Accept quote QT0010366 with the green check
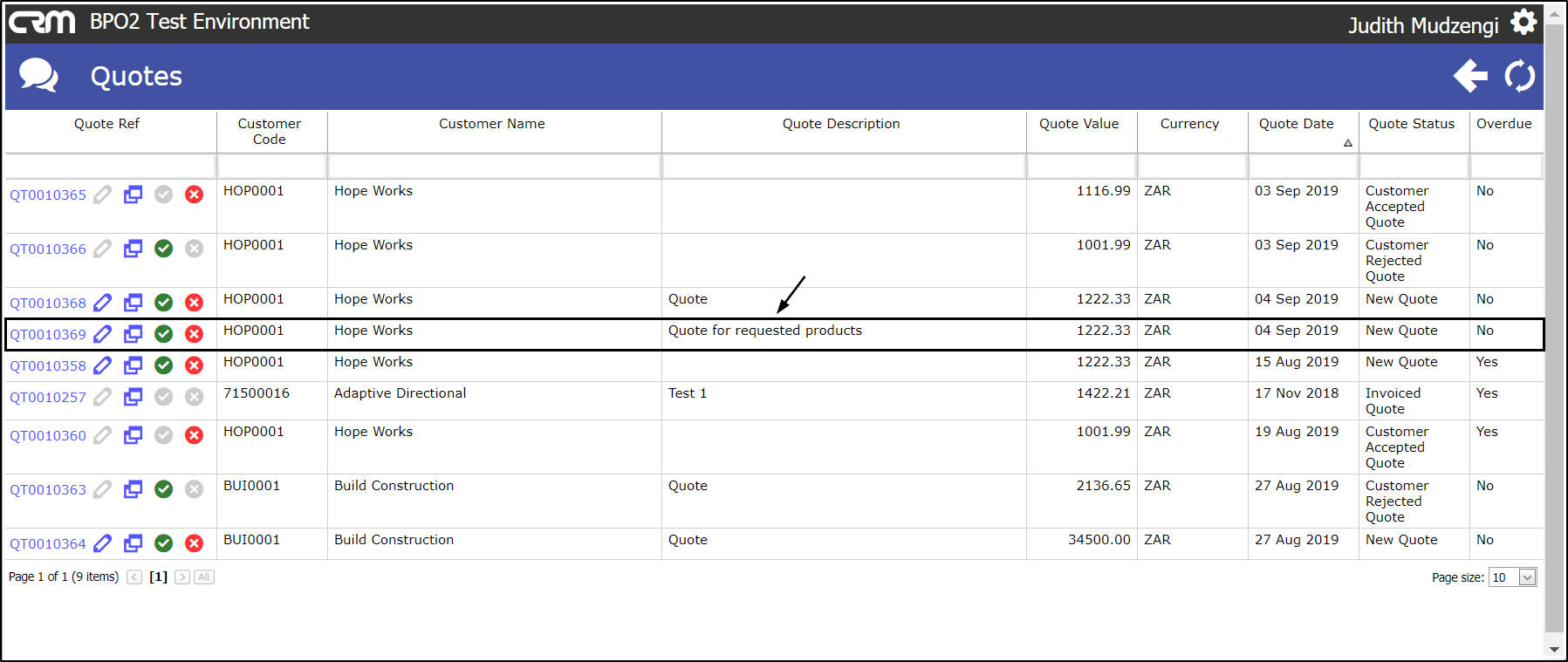The image size is (1568, 662). 163,249
